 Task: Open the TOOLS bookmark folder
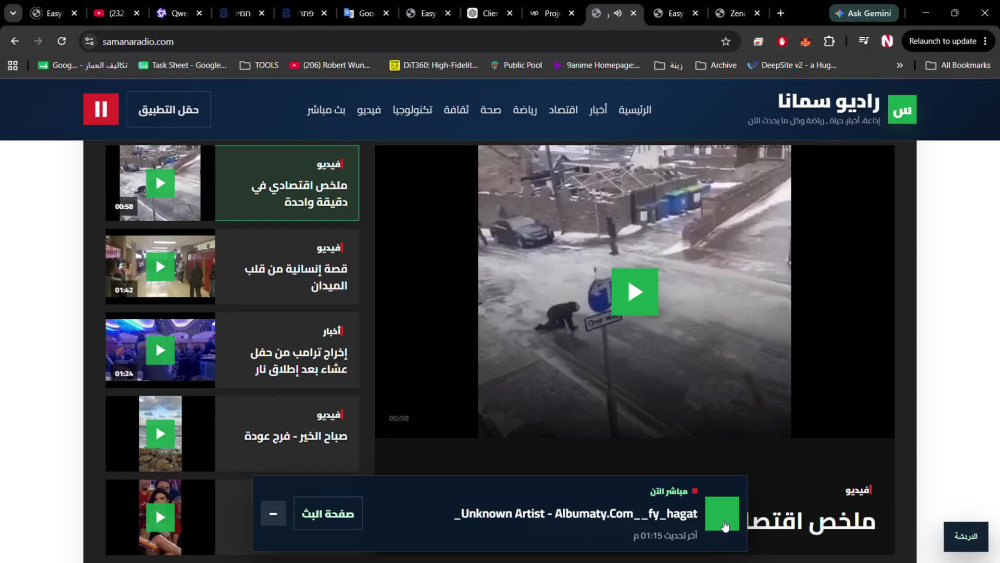pos(259,65)
